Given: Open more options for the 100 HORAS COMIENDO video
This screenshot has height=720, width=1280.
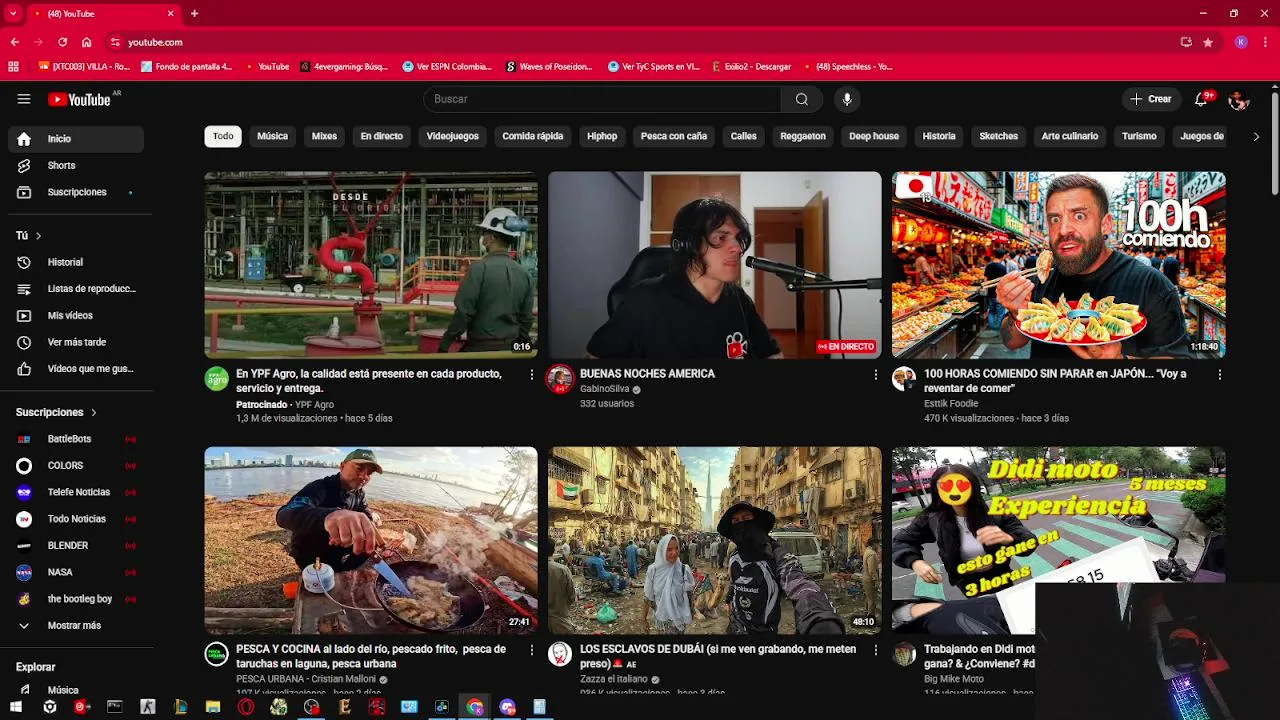Looking at the screenshot, I should point(1219,374).
